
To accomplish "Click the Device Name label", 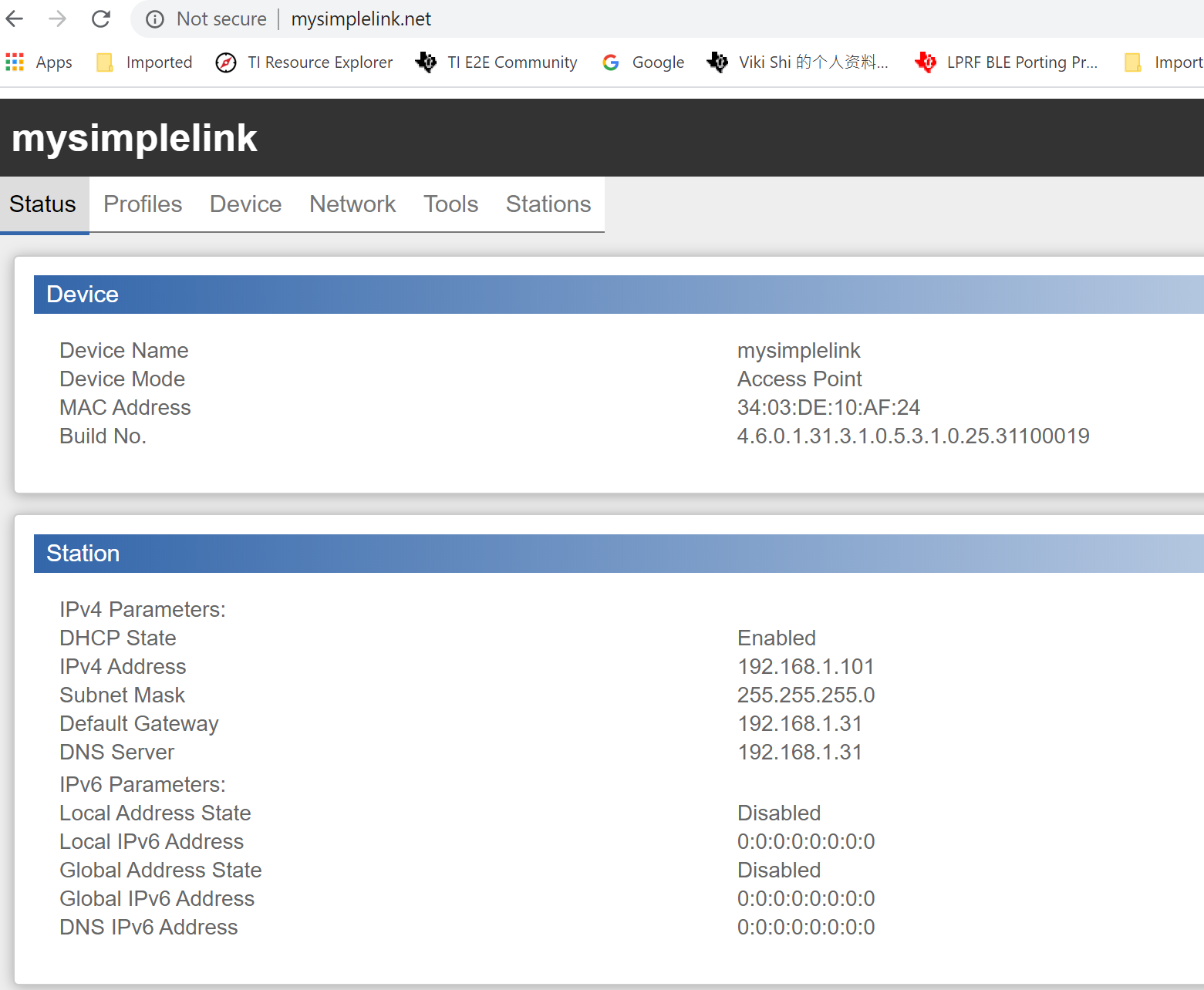I will pyautogui.click(x=124, y=351).
